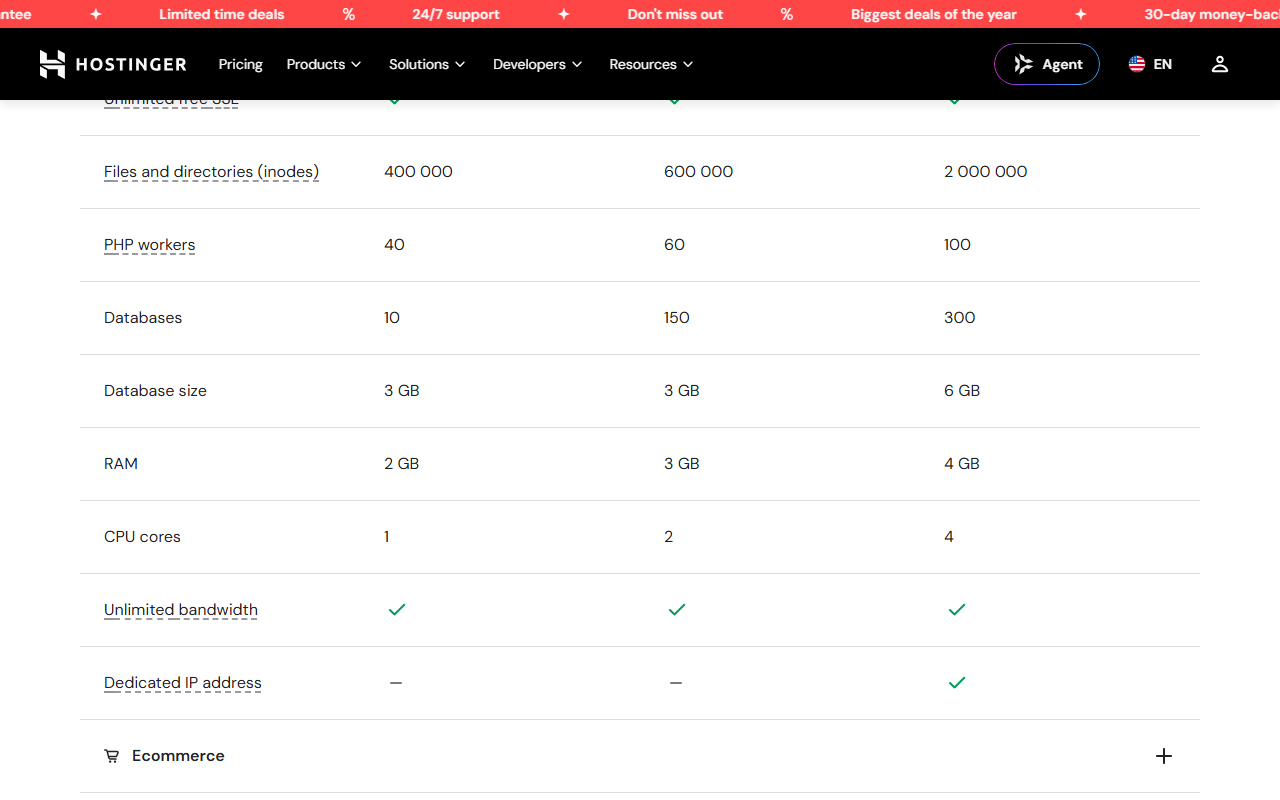Open the Resources dropdown menu
This screenshot has width=1280, height=800.
click(651, 64)
